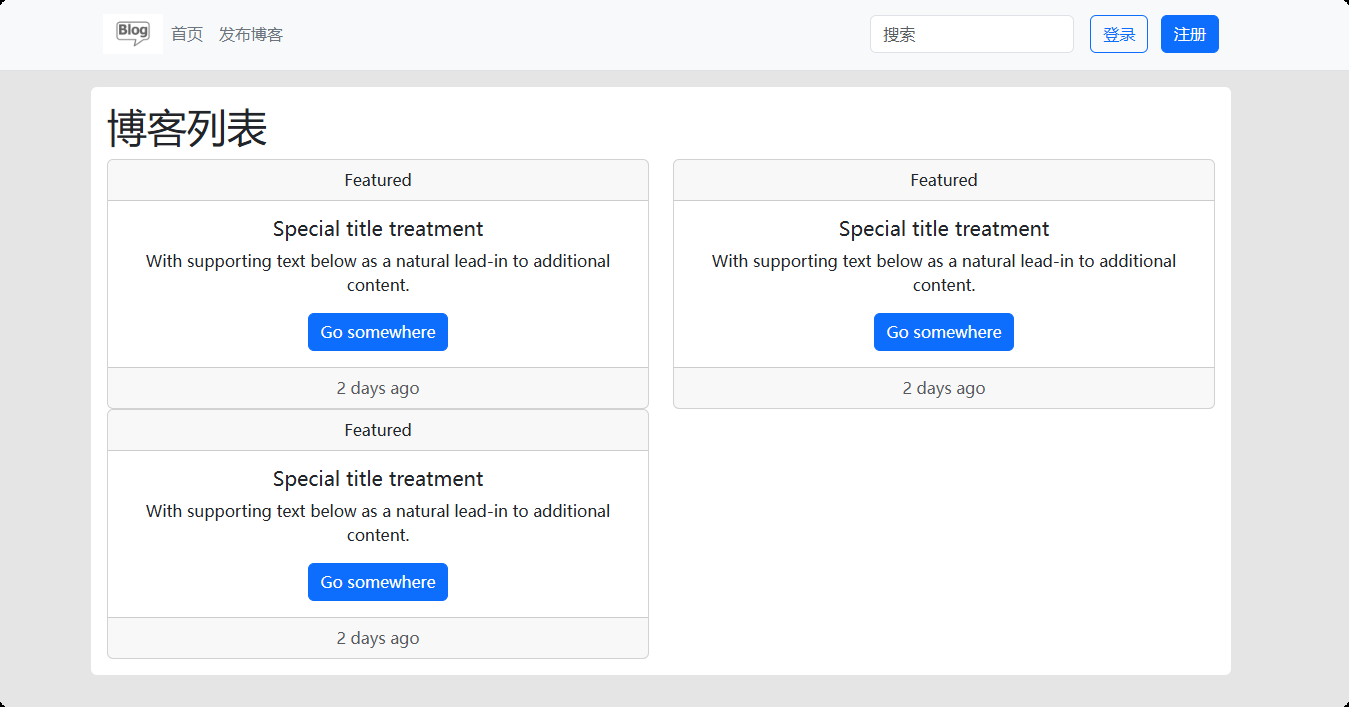Click the first card's 2 days ago footer

point(378,388)
